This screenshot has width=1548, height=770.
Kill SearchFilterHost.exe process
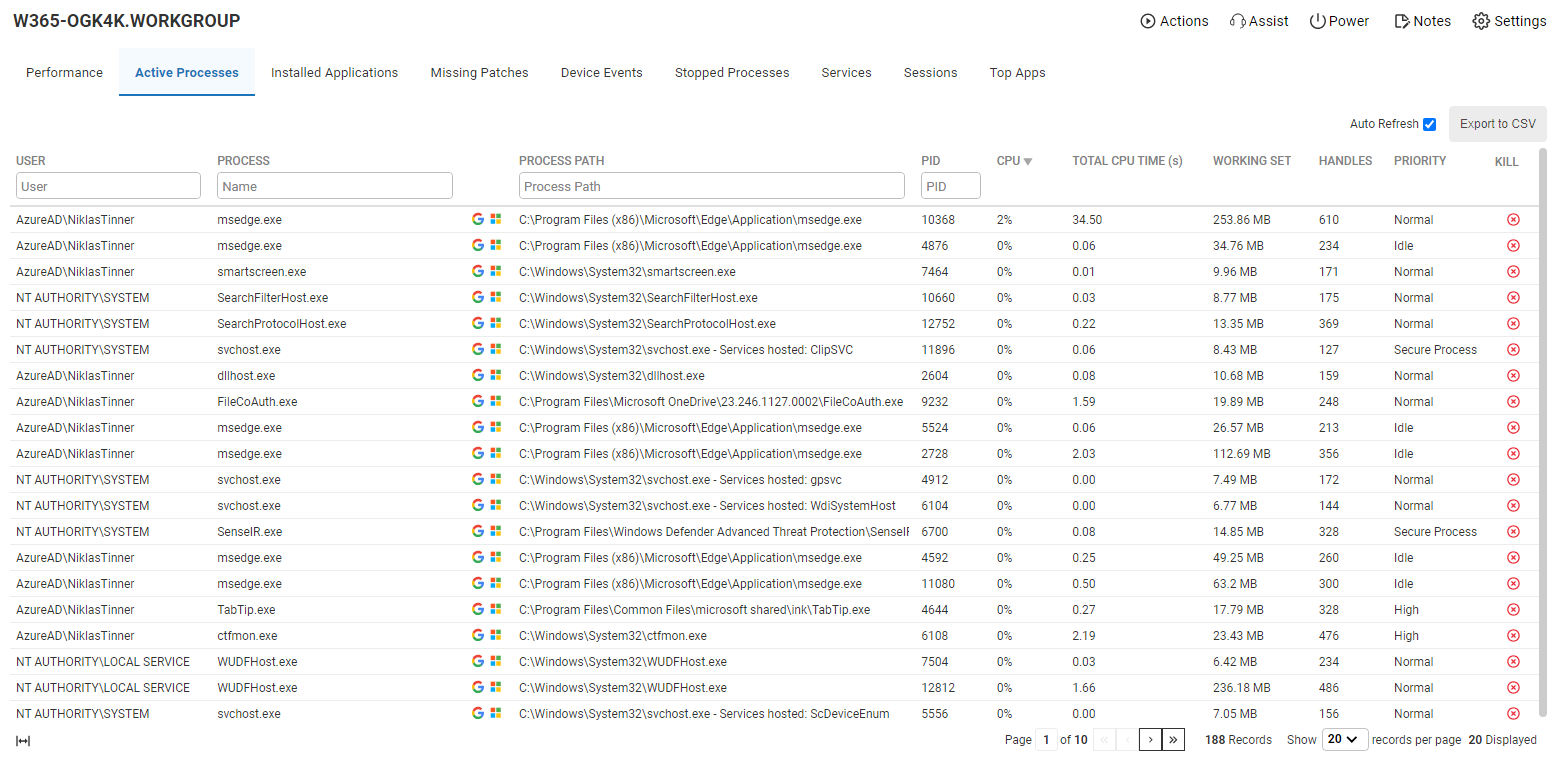coord(1513,298)
